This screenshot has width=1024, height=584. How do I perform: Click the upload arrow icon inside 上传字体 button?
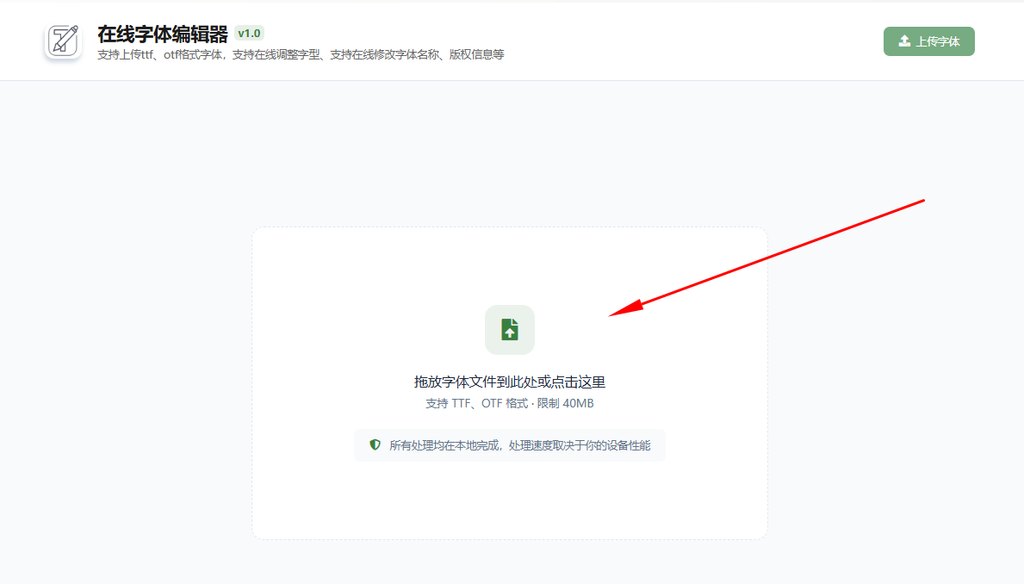[903, 41]
